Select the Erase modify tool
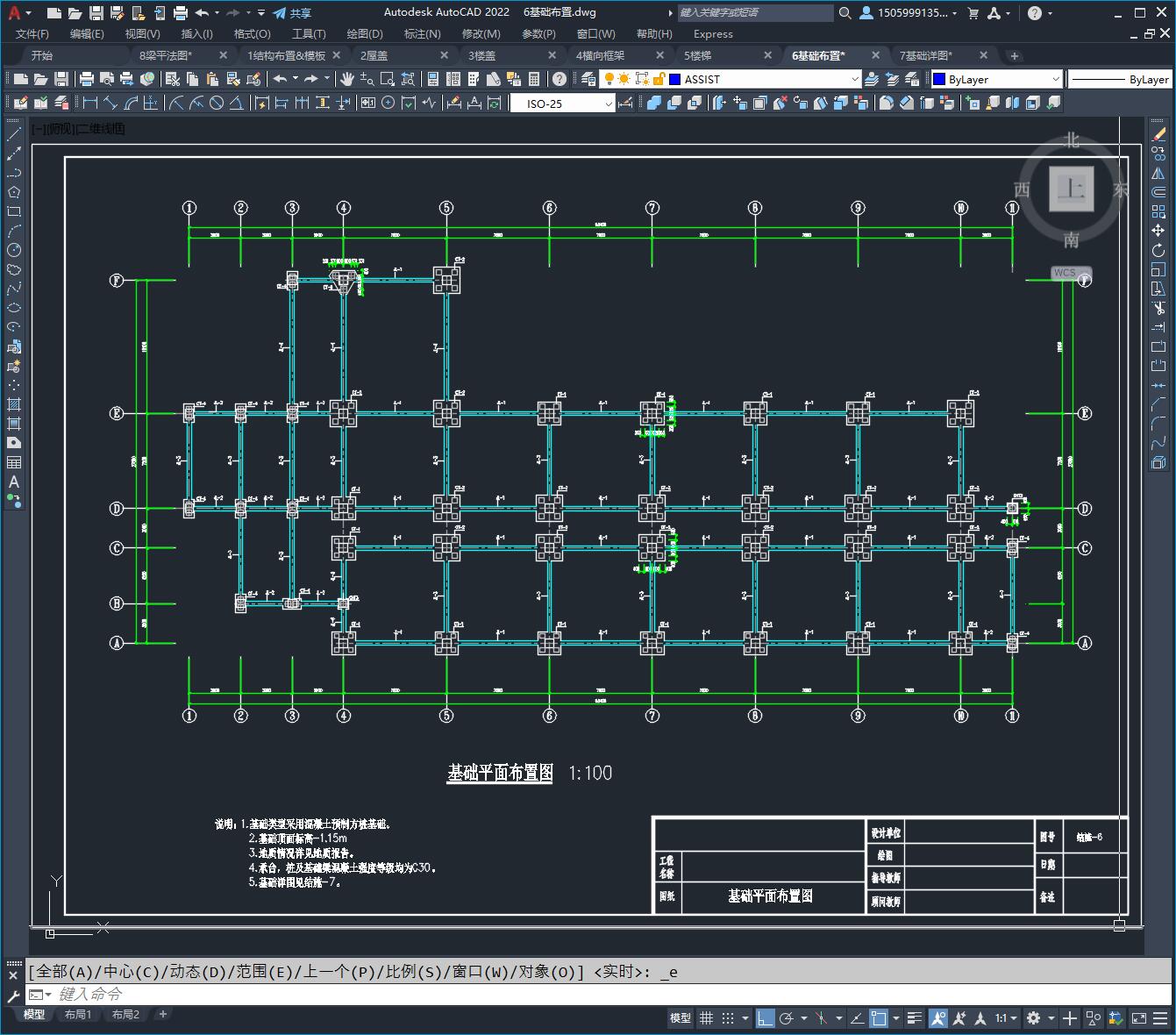This screenshot has width=1176, height=1035. (x=1158, y=134)
